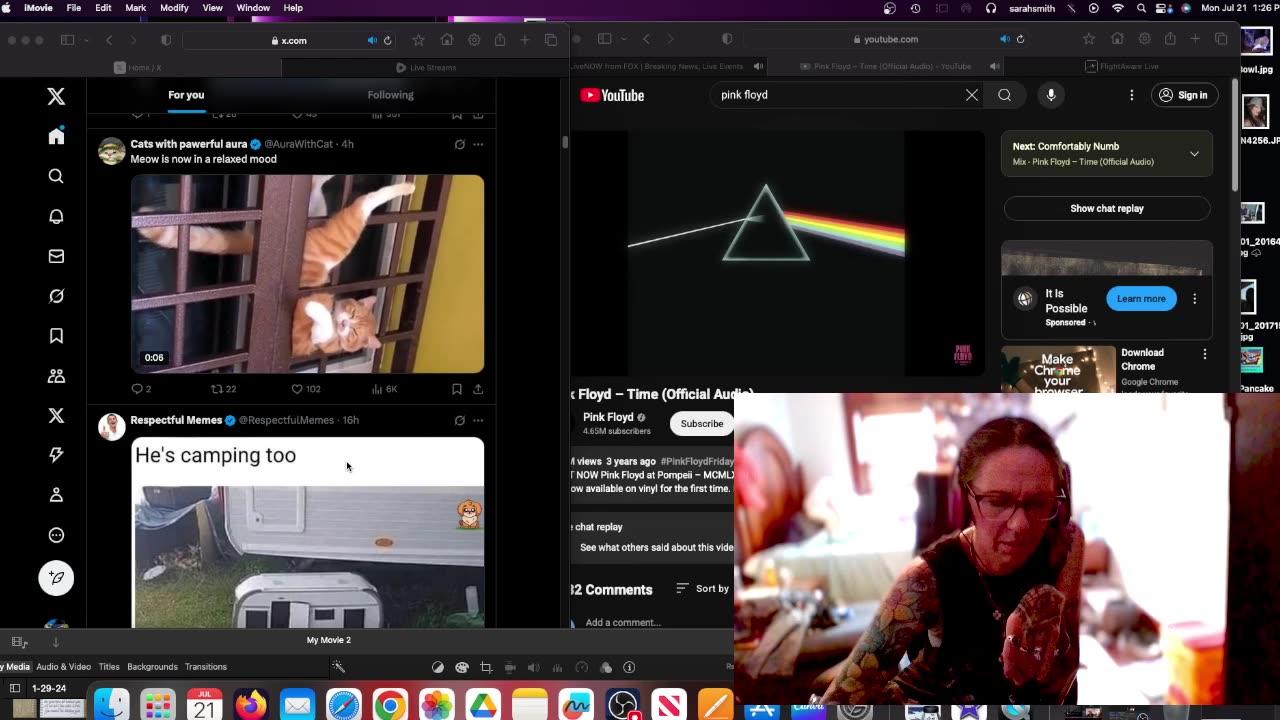Click the x.com address bar
Viewport: 1280px width, 720px height.
point(288,40)
